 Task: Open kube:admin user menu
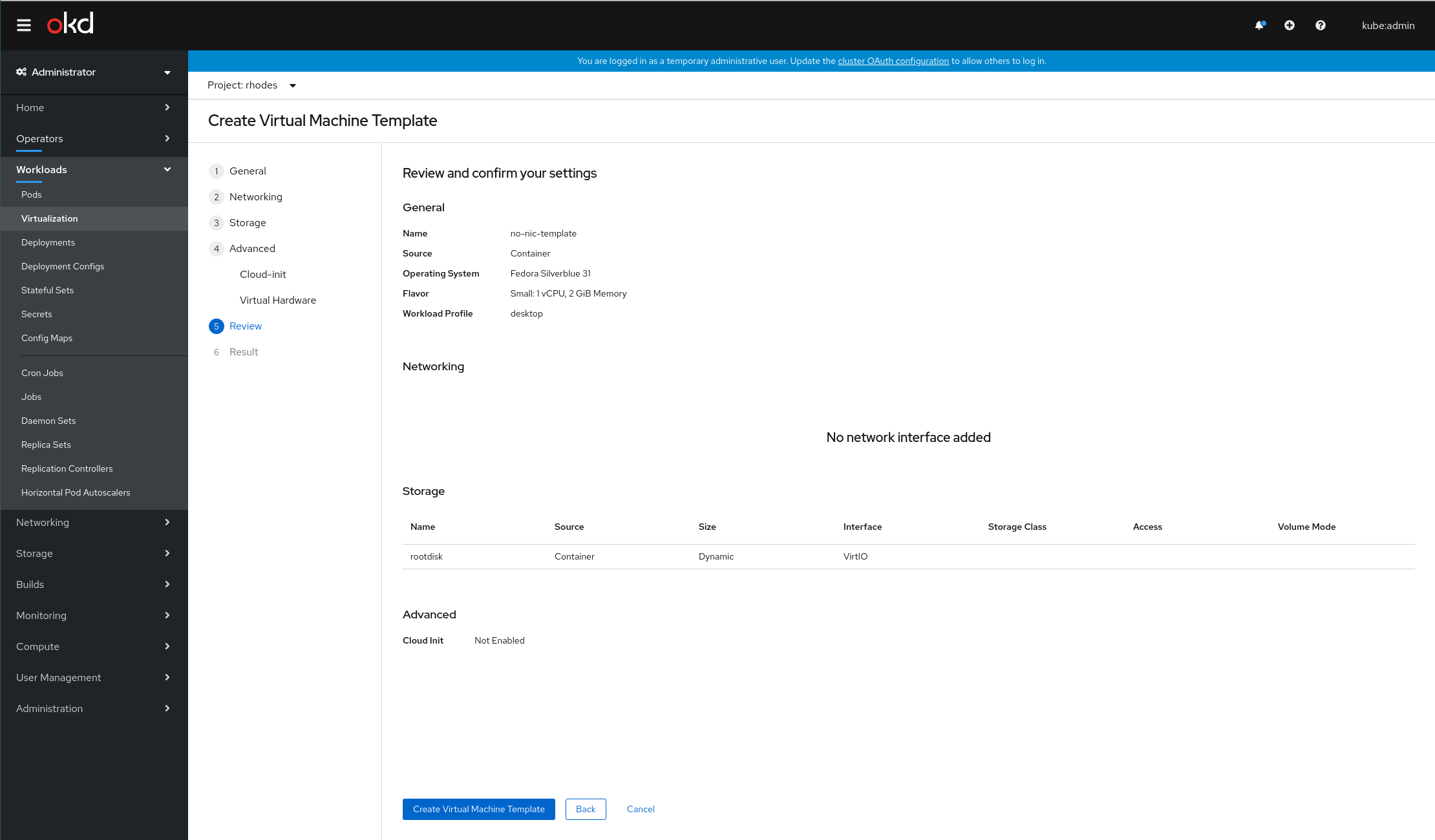1388,26
